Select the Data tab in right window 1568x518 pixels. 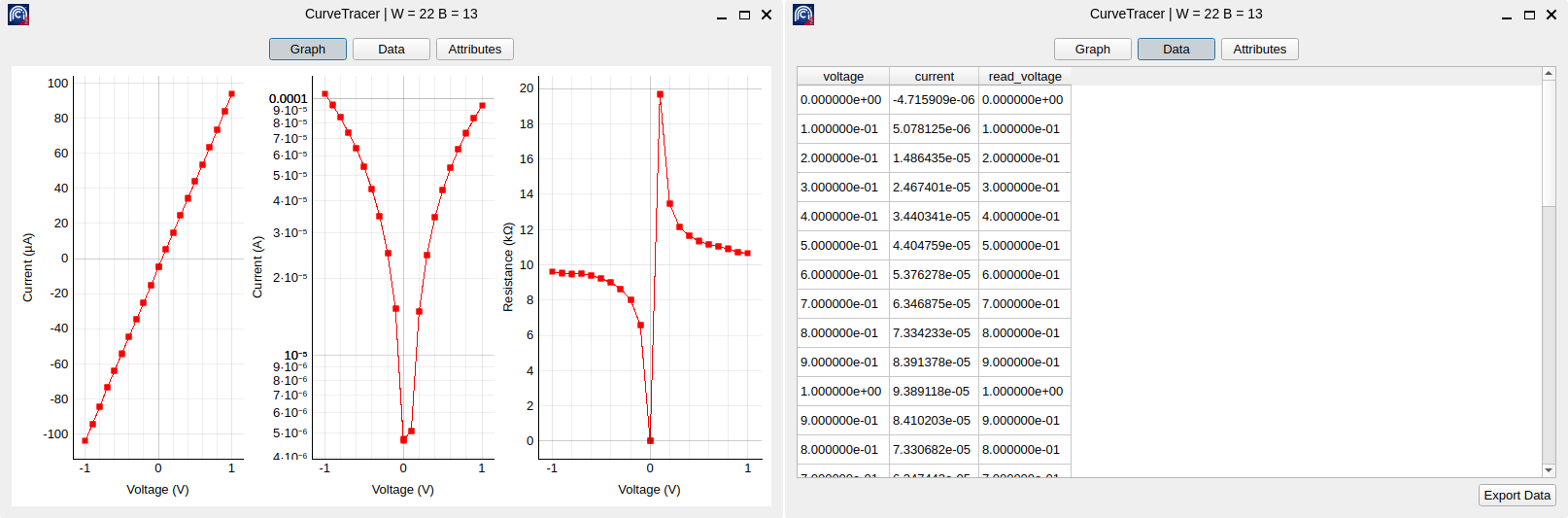(x=1176, y=50)
